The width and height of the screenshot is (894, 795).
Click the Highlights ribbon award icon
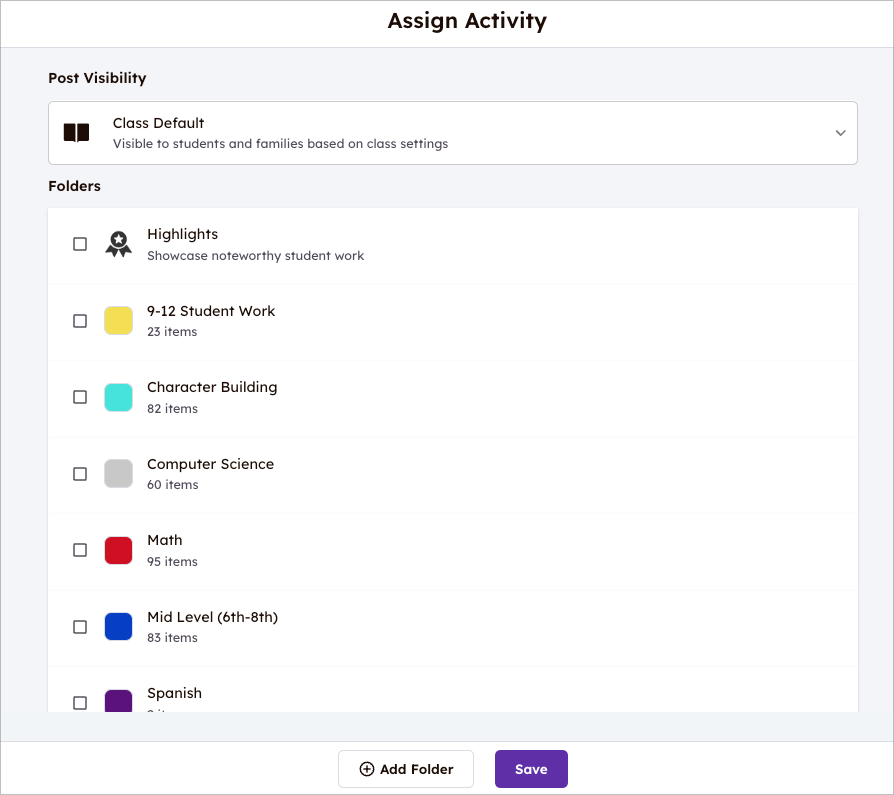tap(118, 243)
